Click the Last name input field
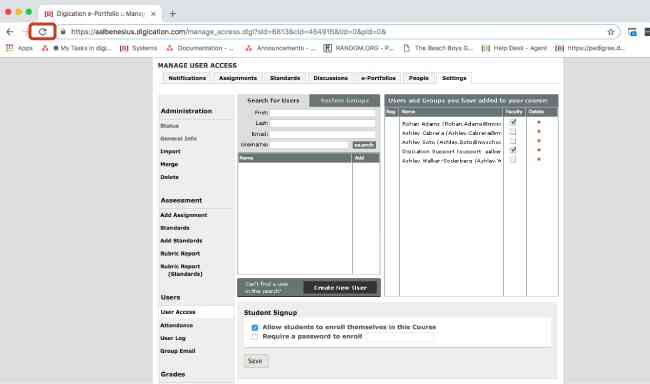 pyautogui.click(x=323, y=123)
